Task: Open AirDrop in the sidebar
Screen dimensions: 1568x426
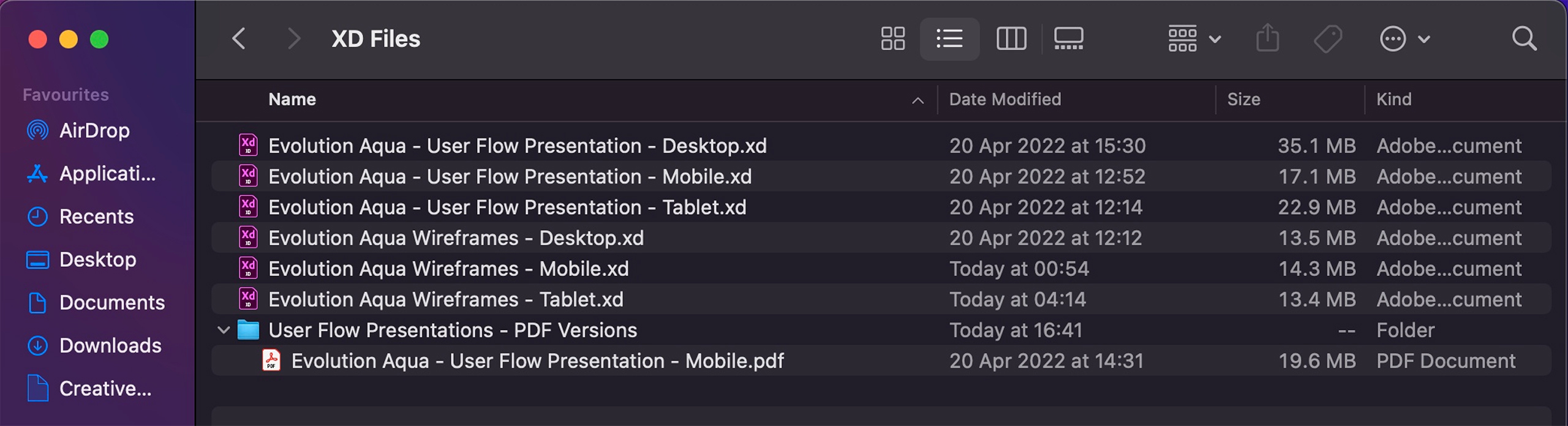Action: [x=94, y=130]
